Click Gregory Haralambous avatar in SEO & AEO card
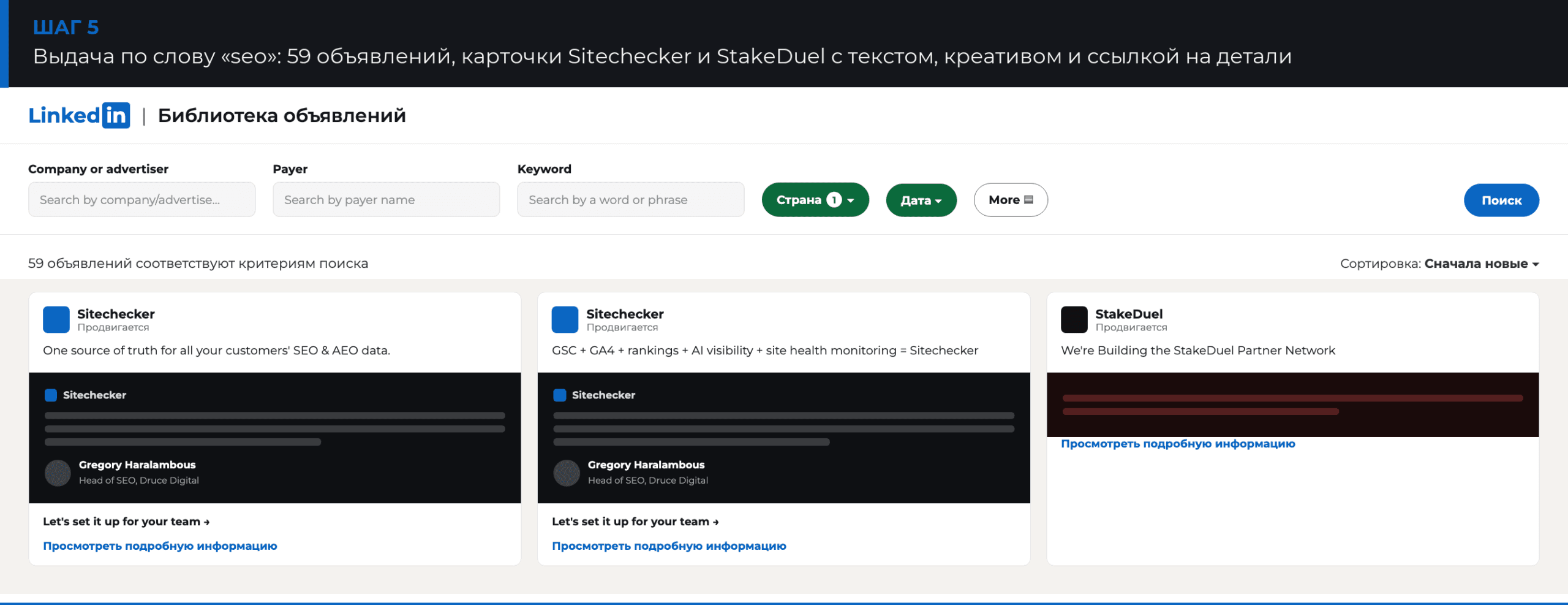Image resolution: width=1568 pixels, height=605 pixels. click(x=58, y=473)
